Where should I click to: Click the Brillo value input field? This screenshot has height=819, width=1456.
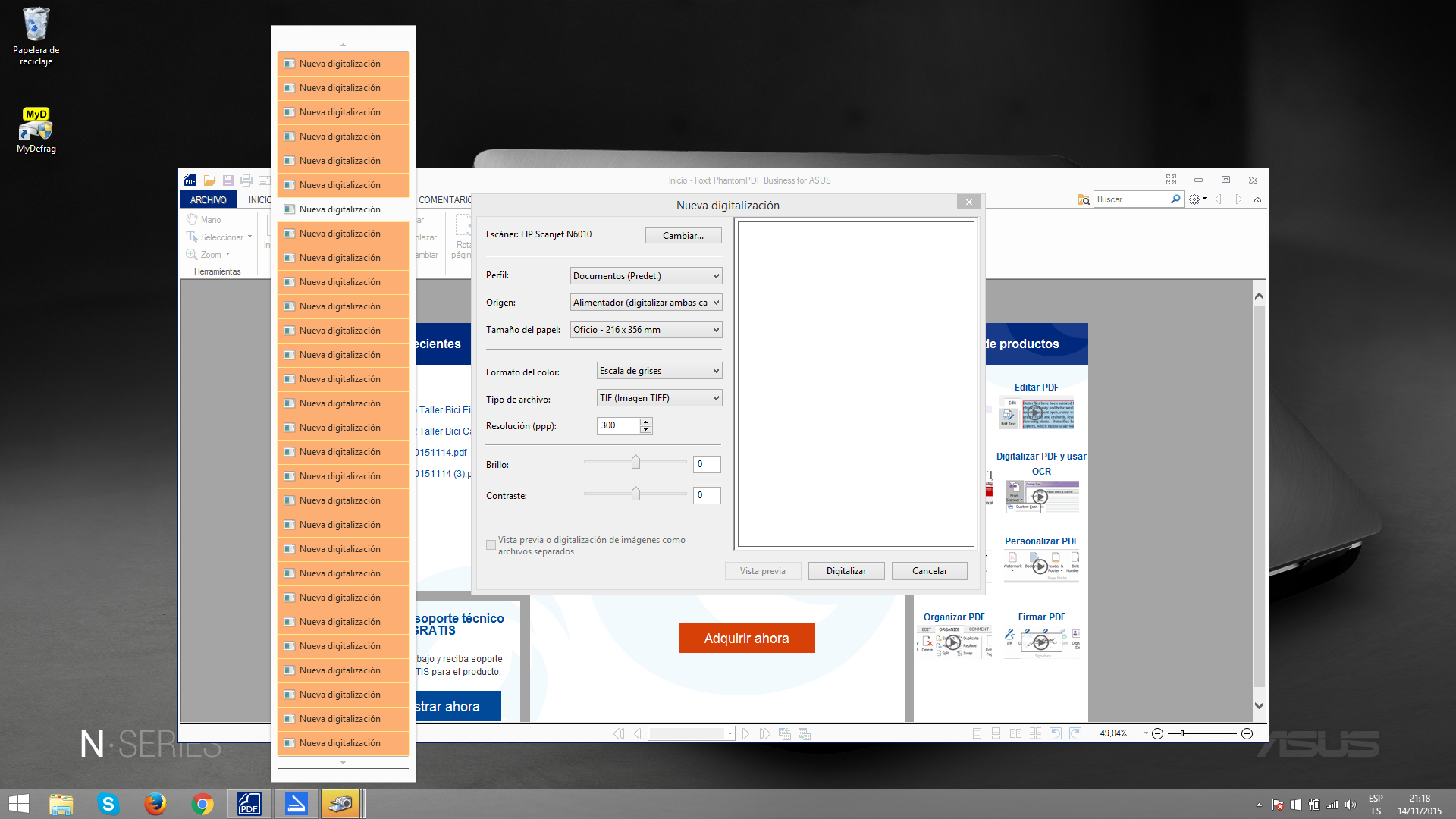click(707, 464)
